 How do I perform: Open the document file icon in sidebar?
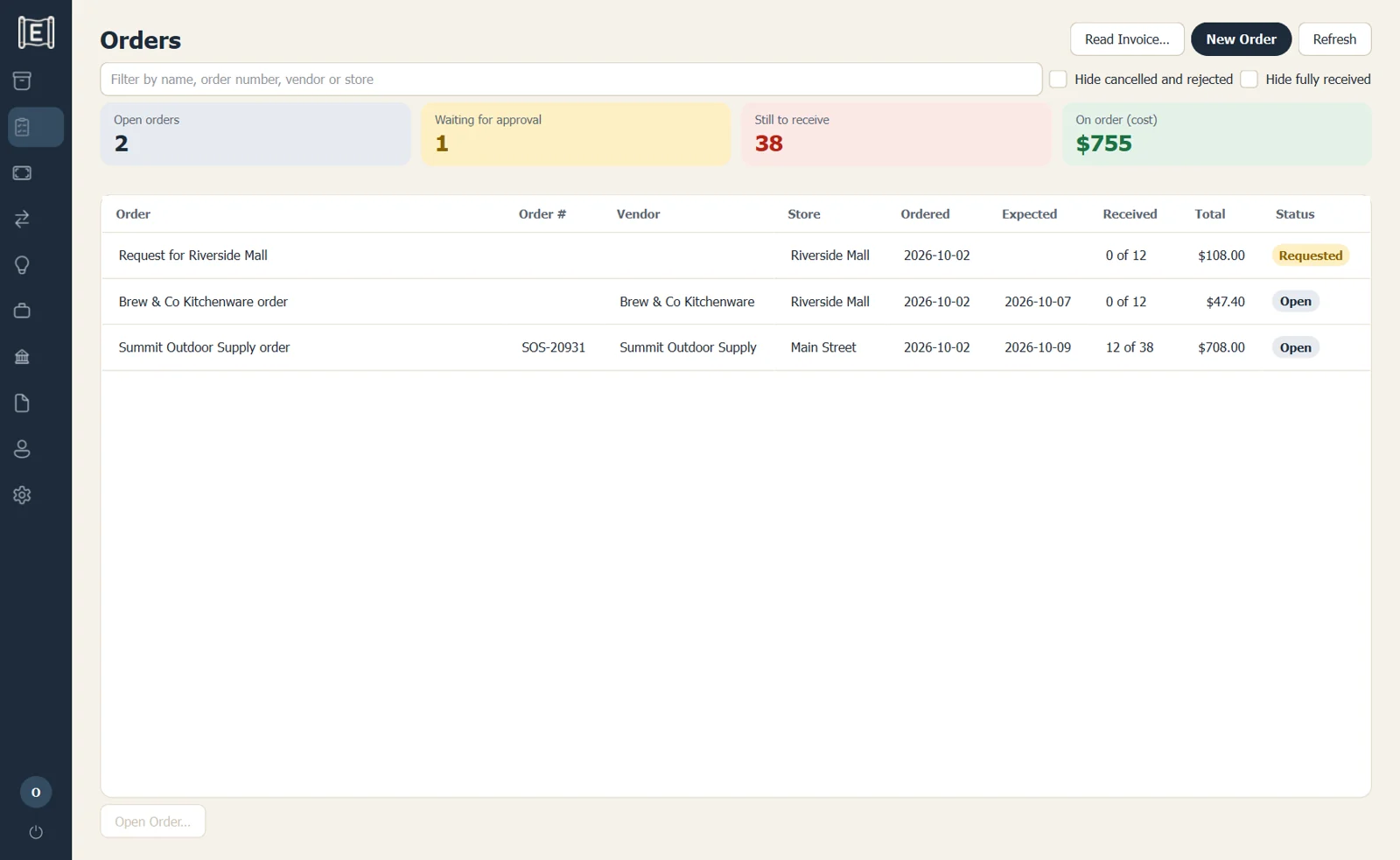tap(22, 403)
